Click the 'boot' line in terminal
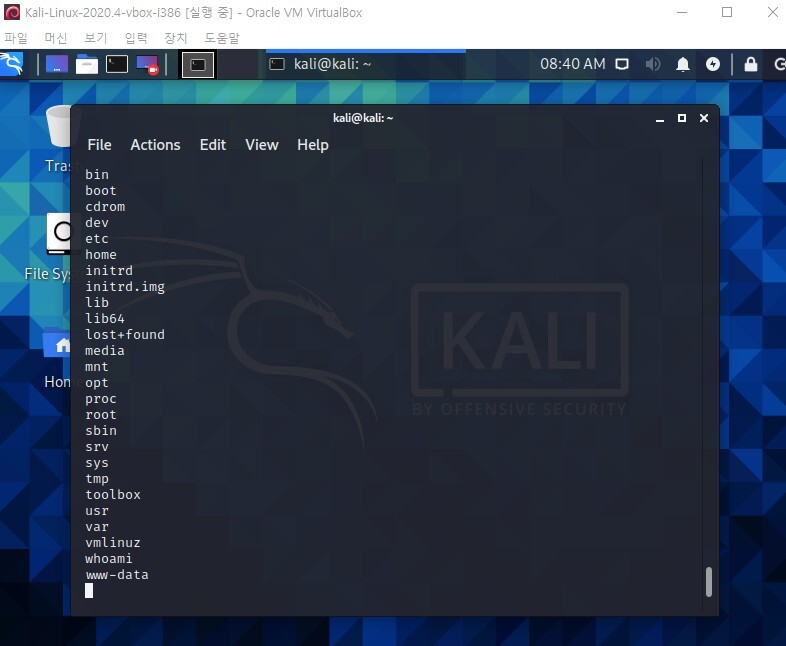 [x=101, y=190]
